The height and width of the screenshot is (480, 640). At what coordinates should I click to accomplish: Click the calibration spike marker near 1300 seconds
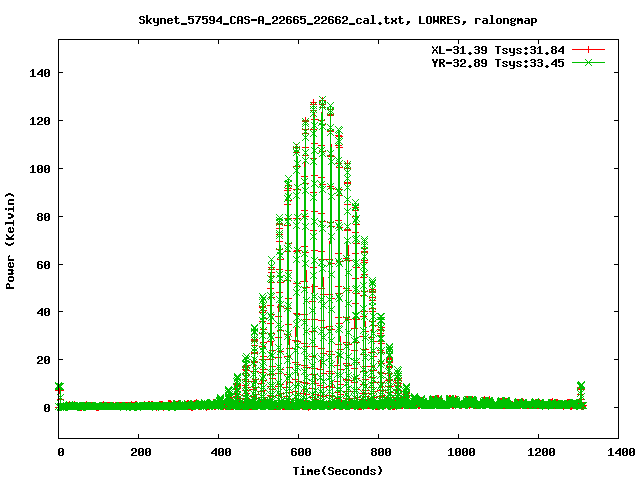(581, 385)
